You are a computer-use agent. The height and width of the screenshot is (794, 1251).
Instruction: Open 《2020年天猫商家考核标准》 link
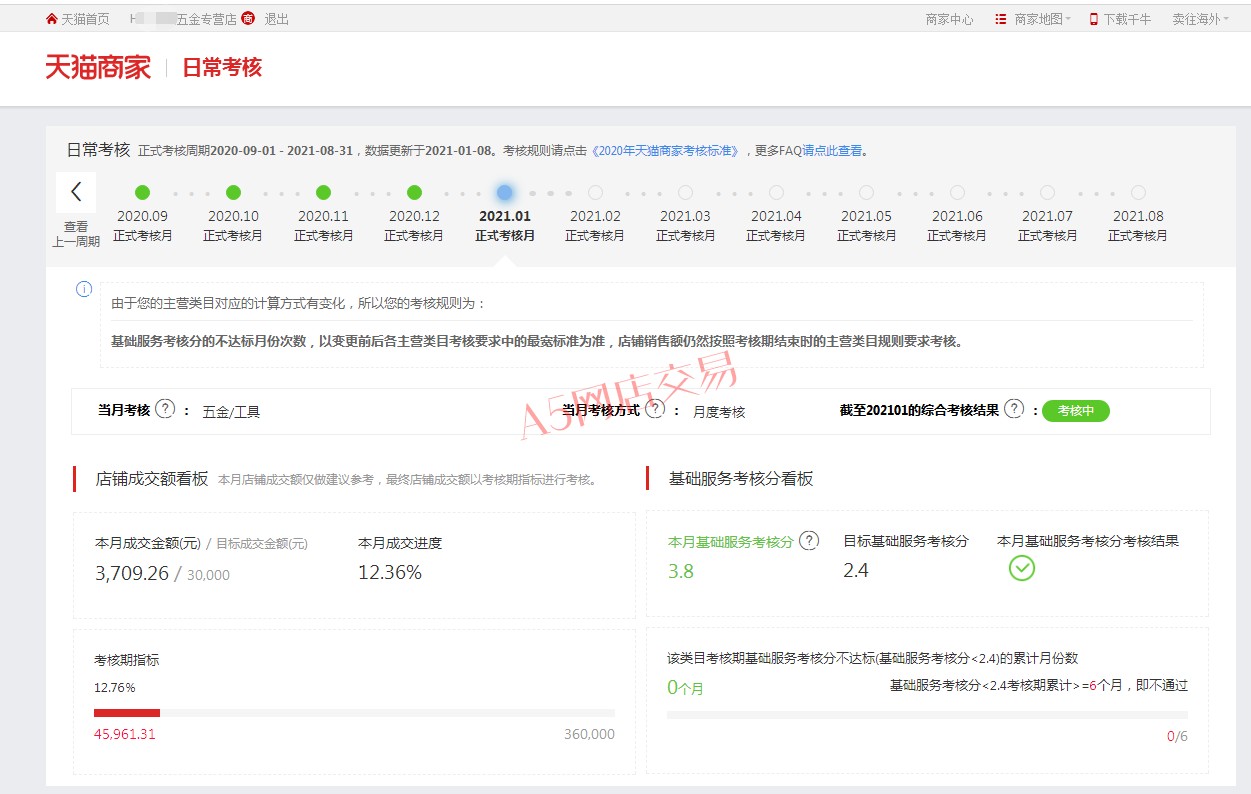(x=665, y=151)
